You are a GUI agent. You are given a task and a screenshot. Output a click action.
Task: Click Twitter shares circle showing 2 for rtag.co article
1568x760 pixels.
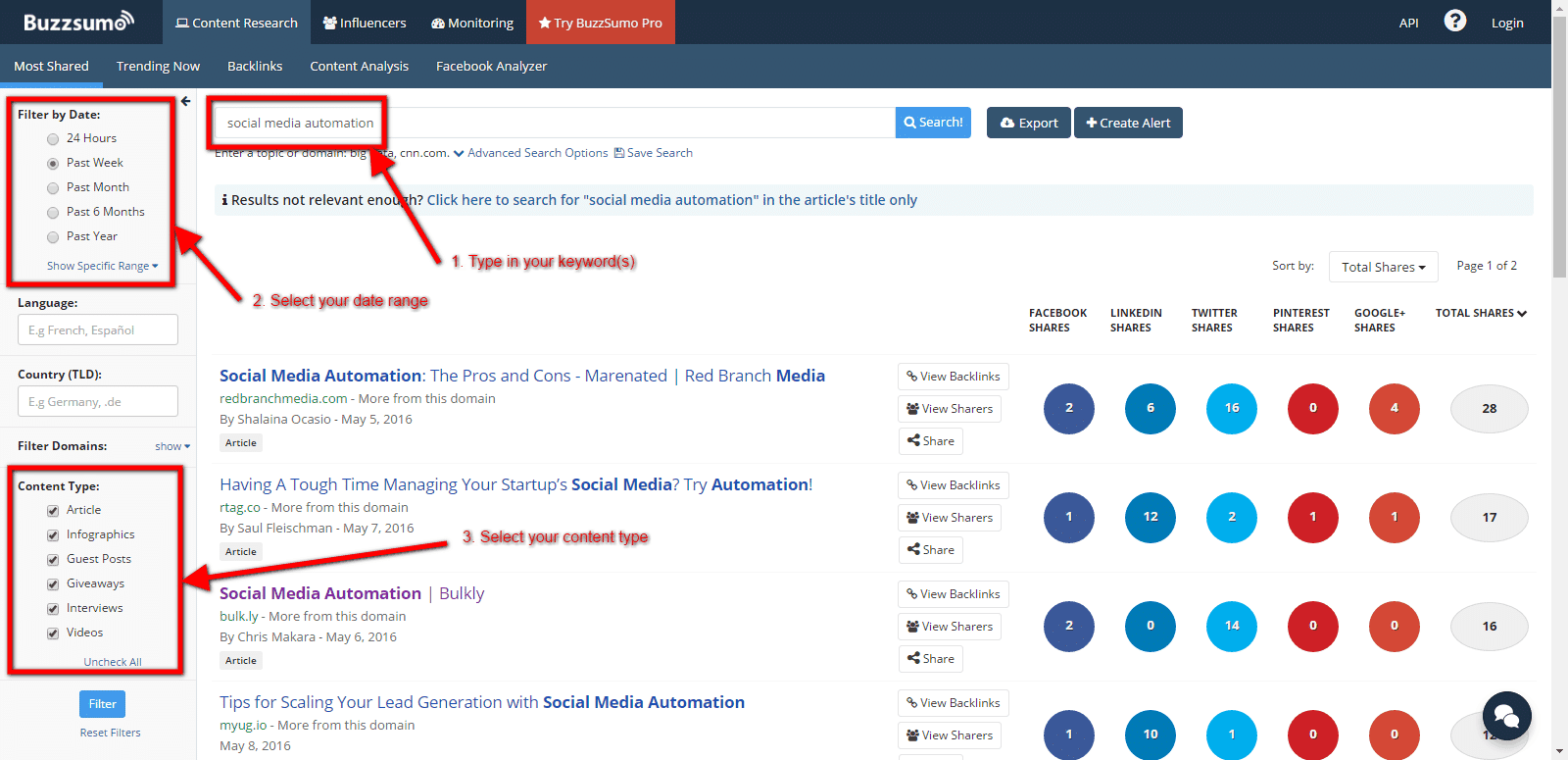point(1232,517)
